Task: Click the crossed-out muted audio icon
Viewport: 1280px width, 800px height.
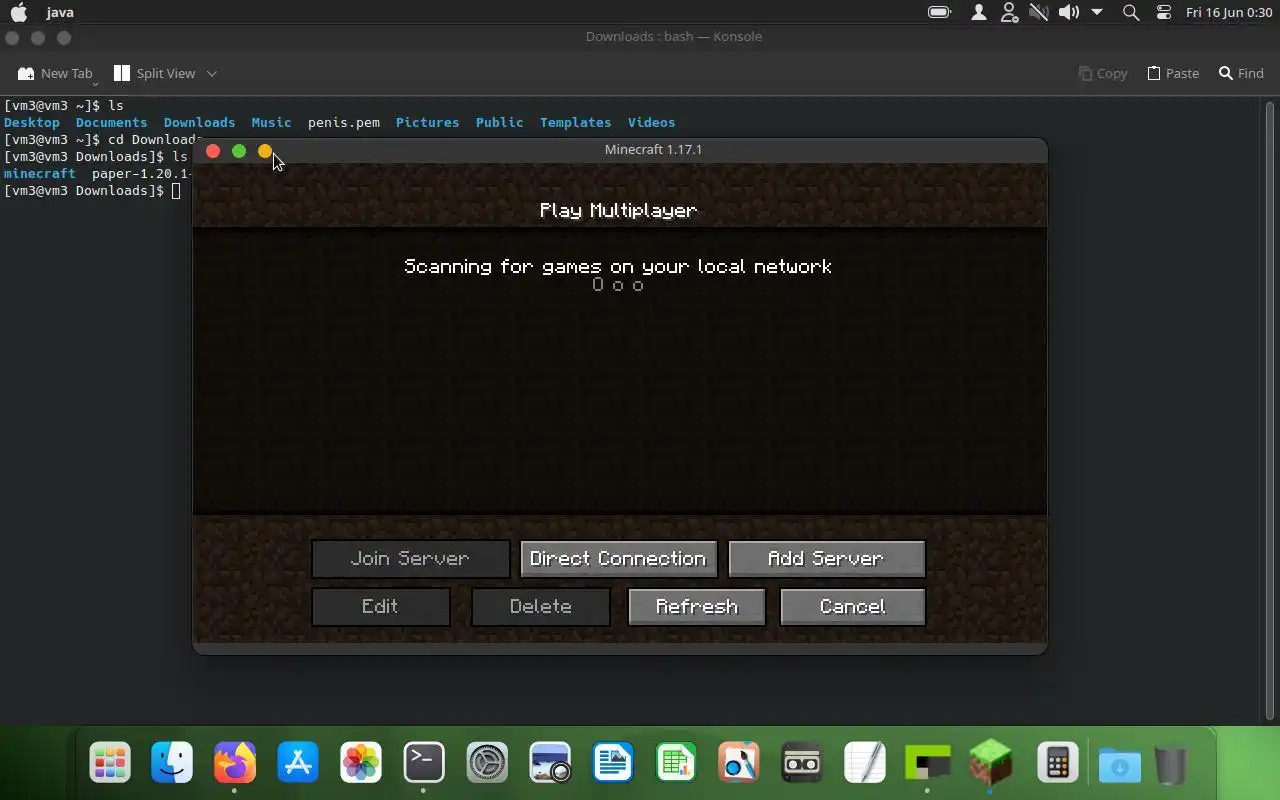Action: tap(1039, 12)
